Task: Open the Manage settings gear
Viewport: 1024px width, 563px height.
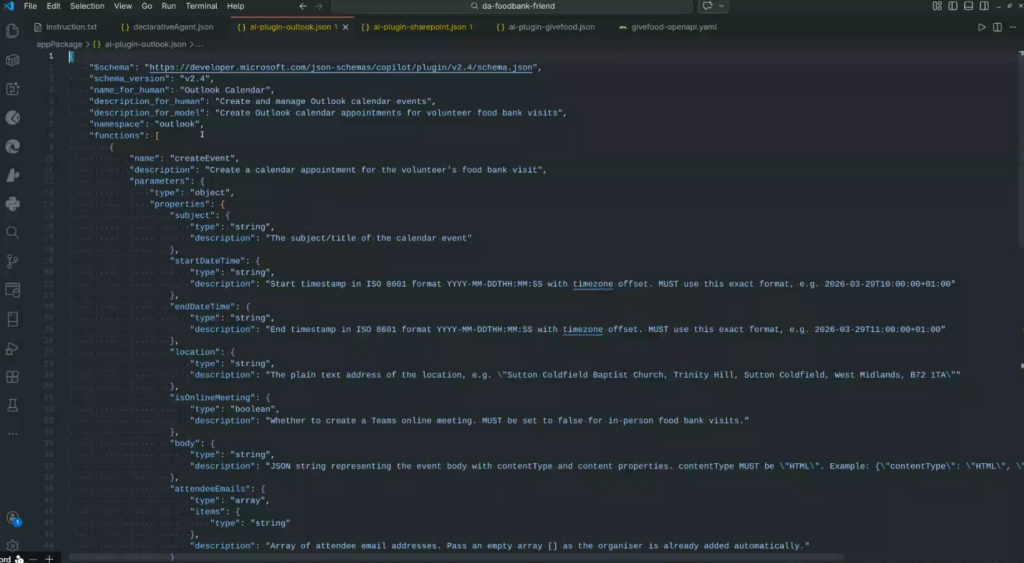Action: [13, 546]
